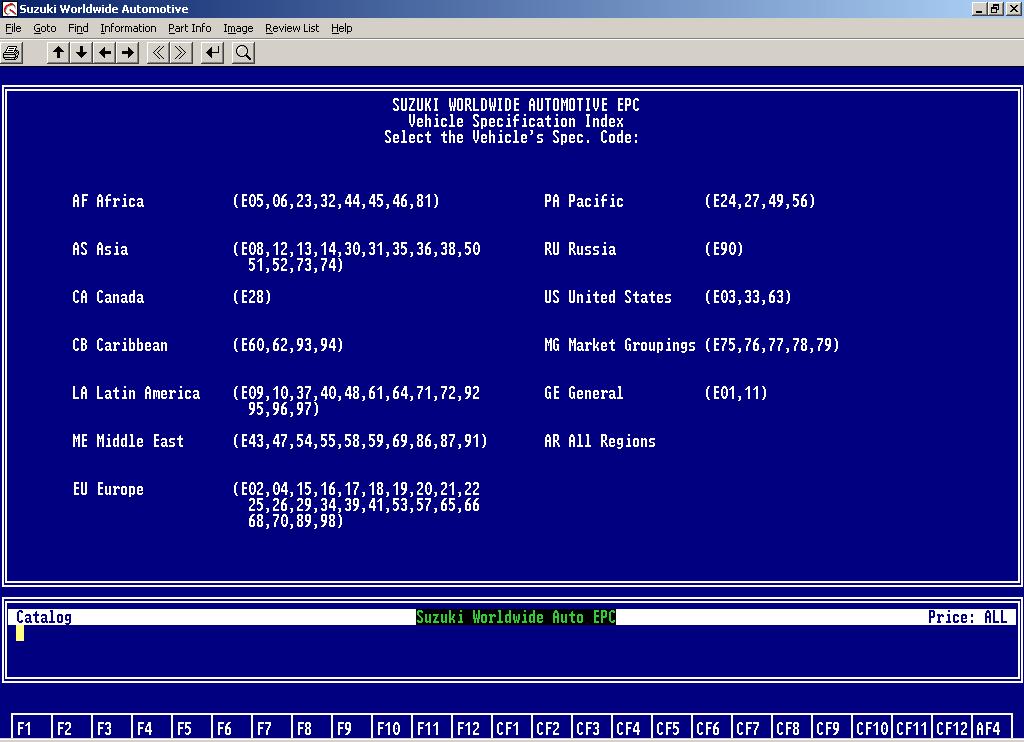This screenshot has width=1024, height=742.
Task: Select the GE General entry
Action: coord(584,393)
